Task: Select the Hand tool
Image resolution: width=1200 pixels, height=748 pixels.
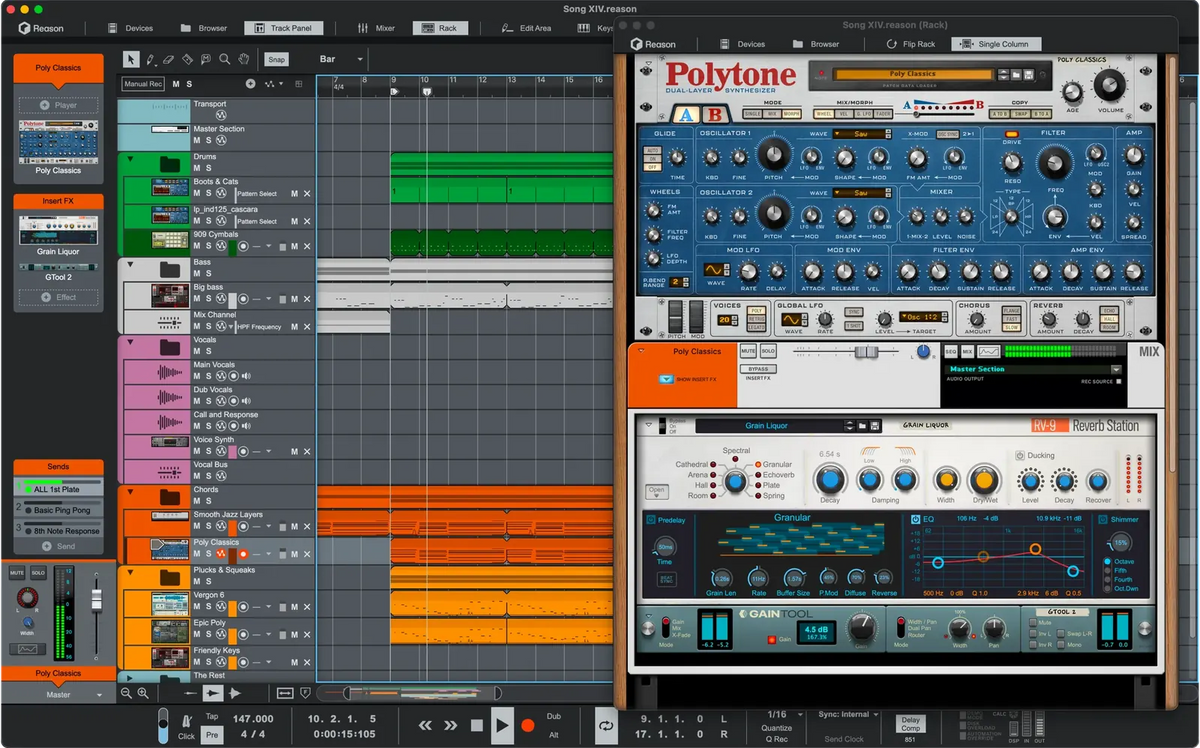Action: 243,60
